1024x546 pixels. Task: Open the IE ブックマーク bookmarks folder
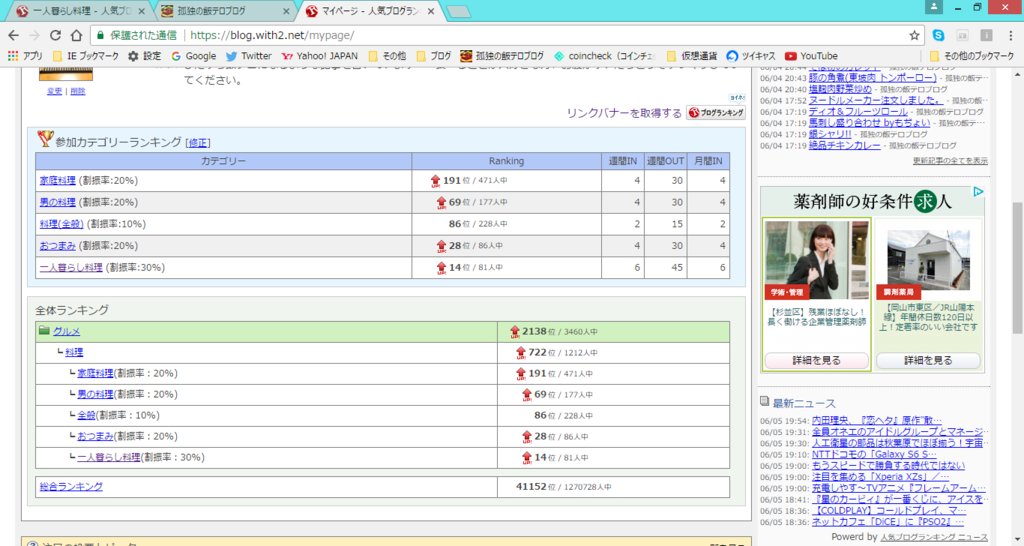pos(86,56)
